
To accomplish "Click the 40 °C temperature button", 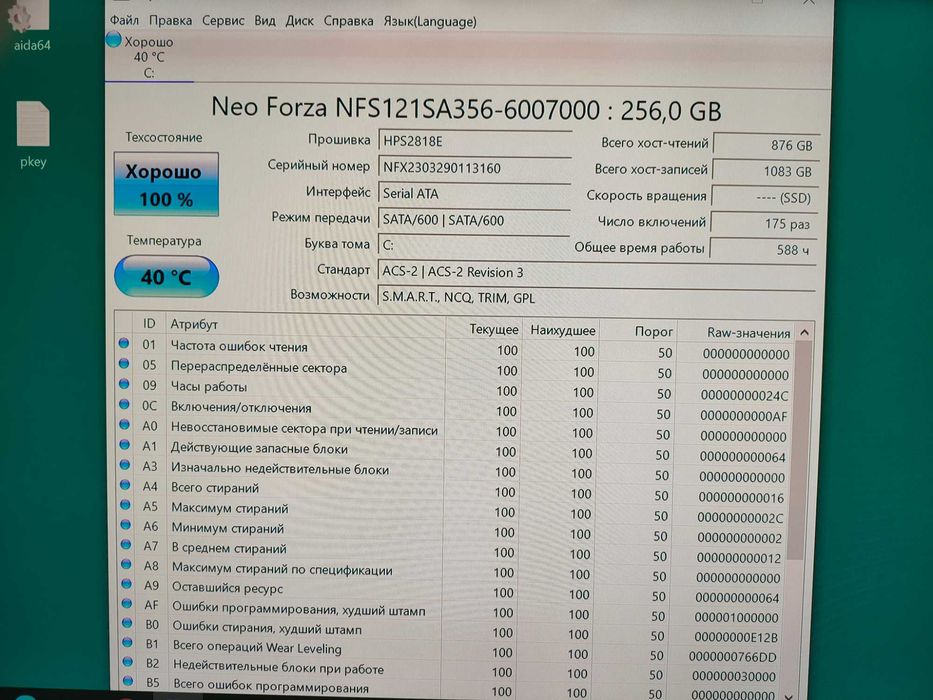I will (166, 277).
